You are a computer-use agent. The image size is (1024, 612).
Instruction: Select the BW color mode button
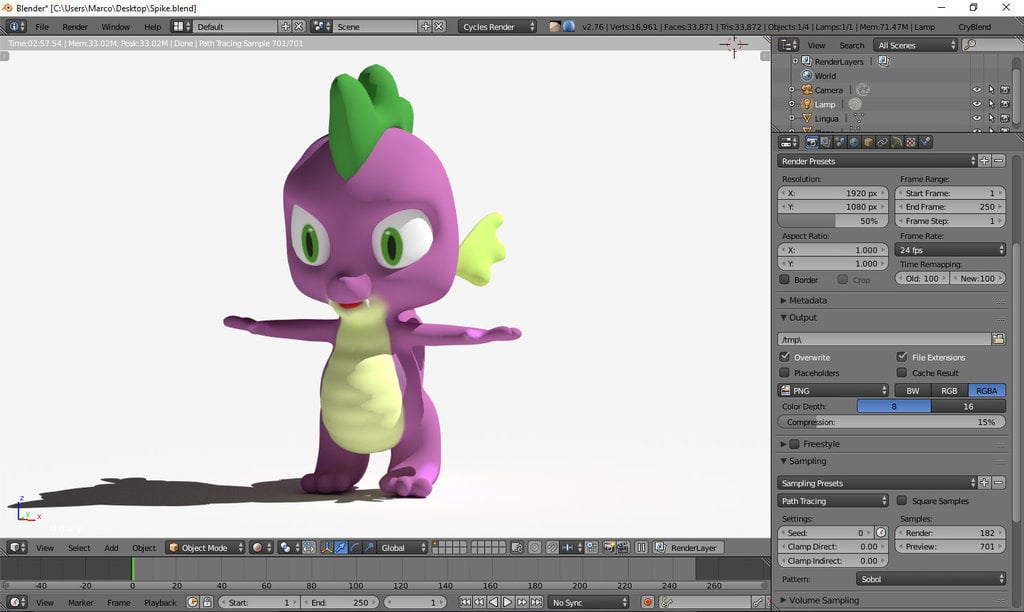[x=913, y=390]
